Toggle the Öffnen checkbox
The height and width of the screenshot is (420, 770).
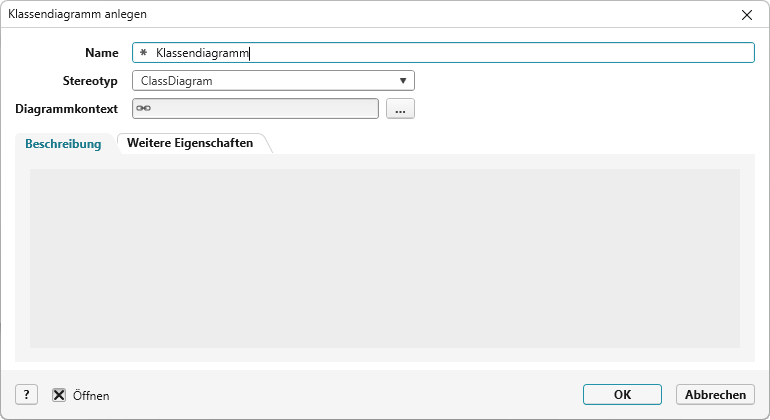(x=59, y=395)
